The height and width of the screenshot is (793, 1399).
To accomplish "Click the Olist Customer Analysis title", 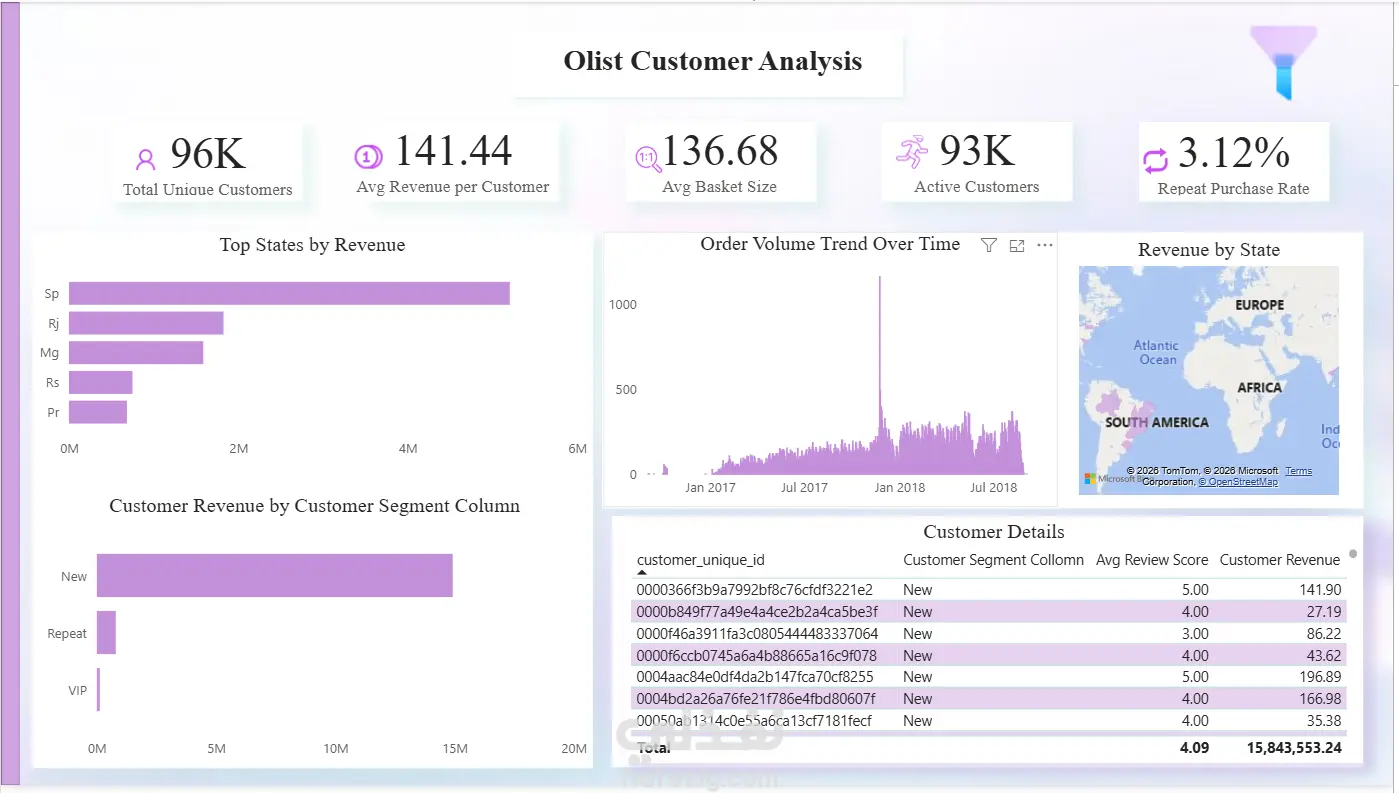I will pyautogui.click(x=712, y=61).
